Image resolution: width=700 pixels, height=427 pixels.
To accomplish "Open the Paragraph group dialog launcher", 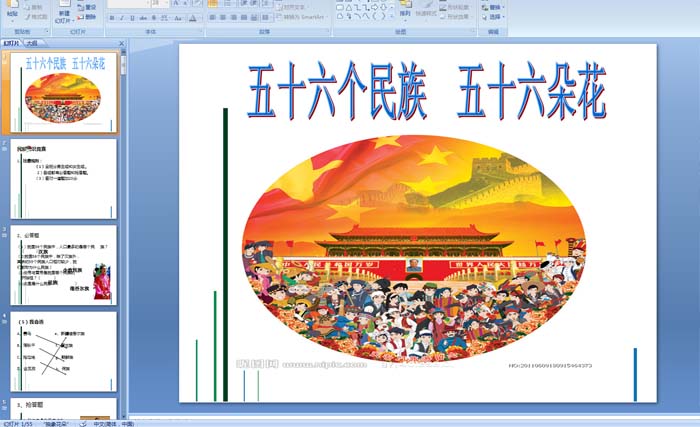I will pyautogui.click(x=329, y=30).
